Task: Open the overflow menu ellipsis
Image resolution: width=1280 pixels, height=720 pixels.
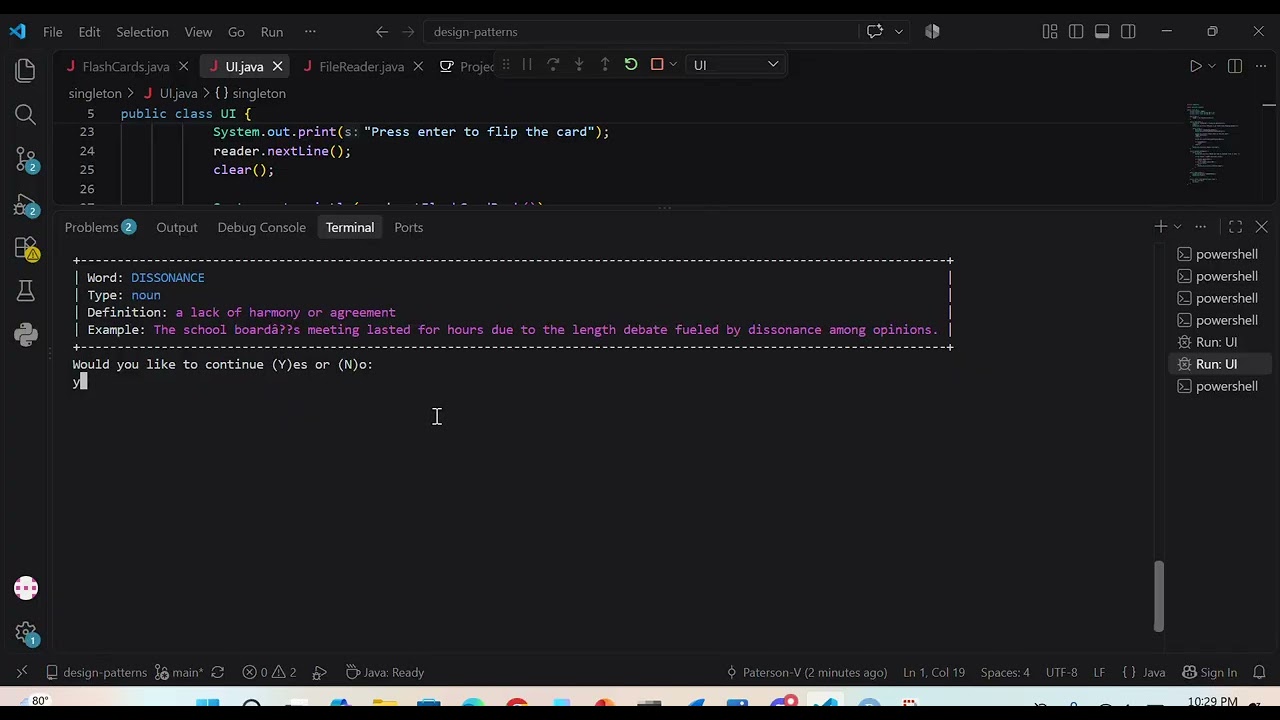Action: coord(310,32)
